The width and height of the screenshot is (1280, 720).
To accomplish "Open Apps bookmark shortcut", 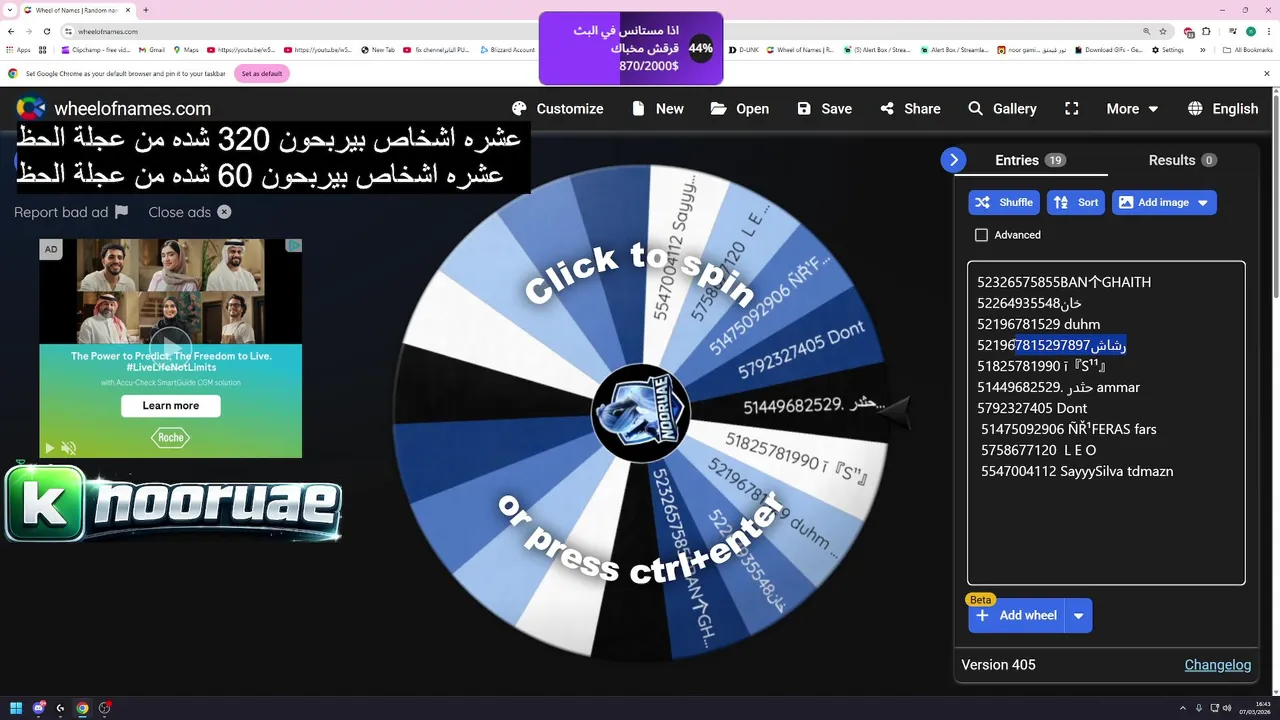I will [18, 50].
